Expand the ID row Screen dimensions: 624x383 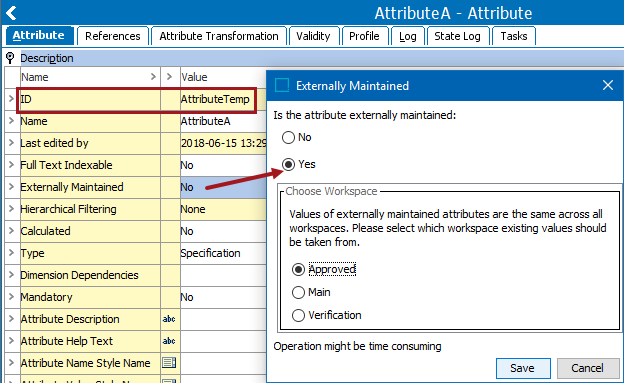point(12,99)
